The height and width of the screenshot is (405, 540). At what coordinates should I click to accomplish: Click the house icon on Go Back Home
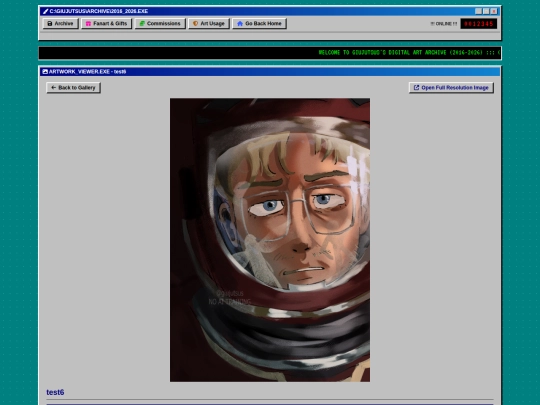click(240, 23)
